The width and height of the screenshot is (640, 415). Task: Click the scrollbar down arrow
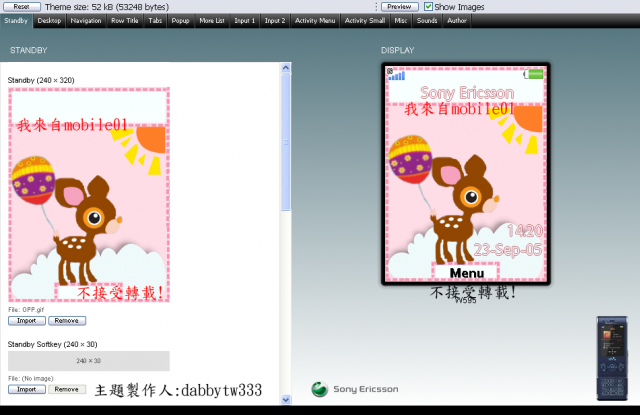286,400
